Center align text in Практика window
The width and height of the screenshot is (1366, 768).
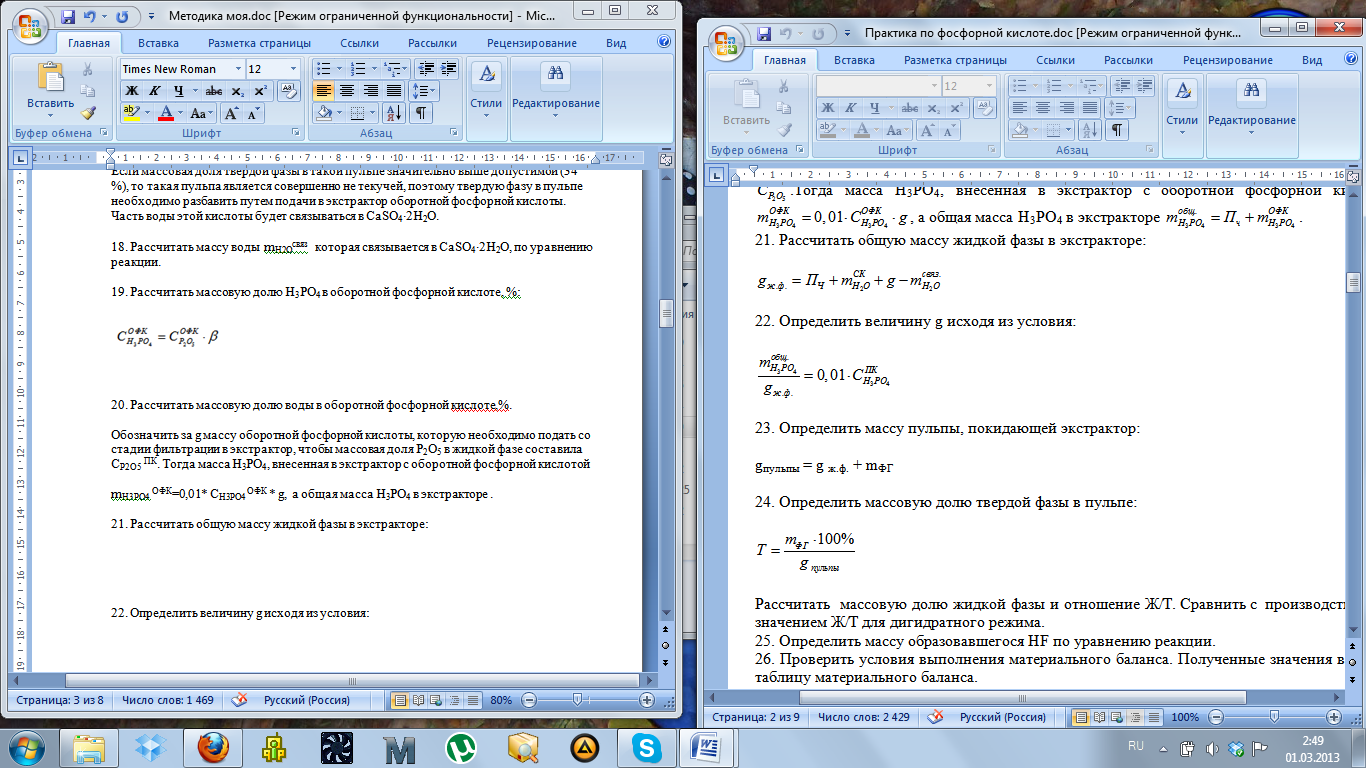click(x=1043, y=107)
